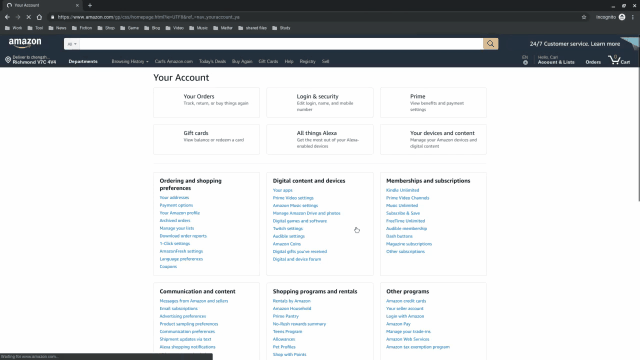Click the Incognito profile icon
640x360 pixels.
[622, 17]
